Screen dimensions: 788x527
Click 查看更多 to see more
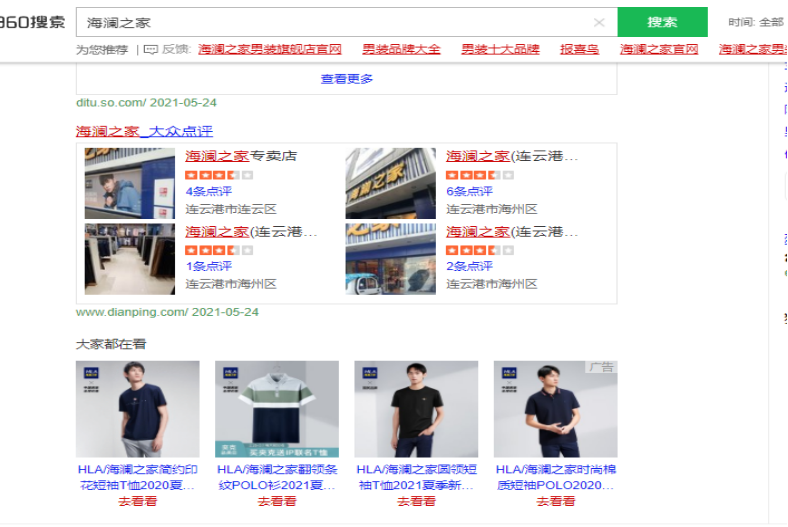pyautogui.click(x=347, y=79)
